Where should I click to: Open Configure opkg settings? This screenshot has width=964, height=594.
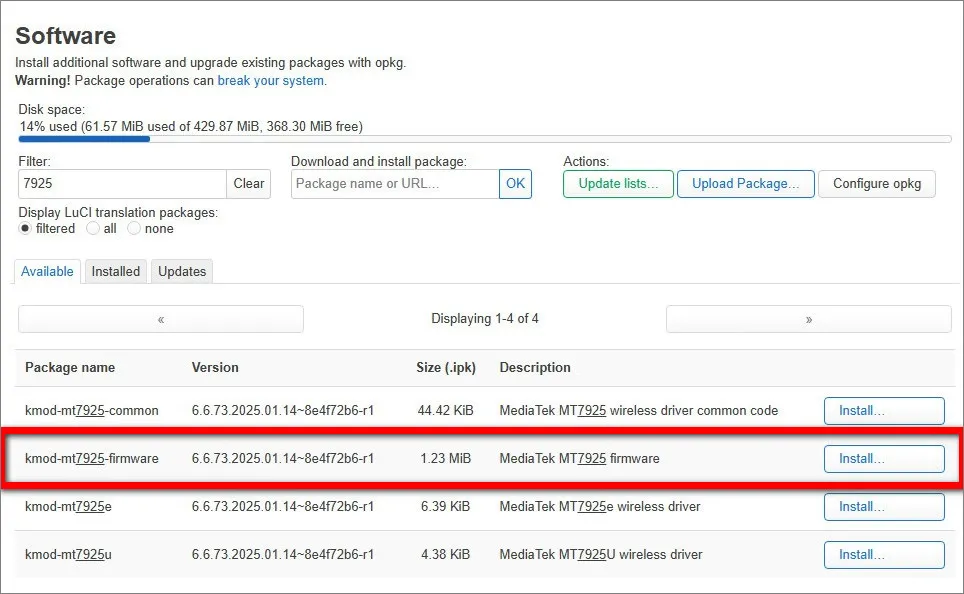click(x=877, y=184)
